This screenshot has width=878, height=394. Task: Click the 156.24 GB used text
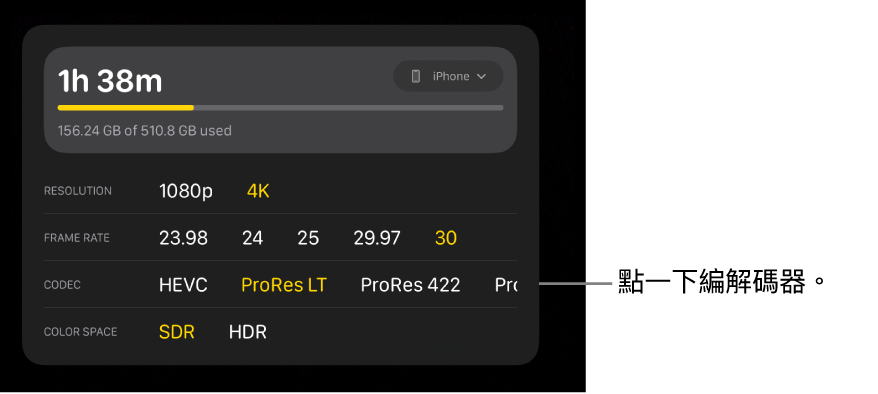click(x=144, y=131)
